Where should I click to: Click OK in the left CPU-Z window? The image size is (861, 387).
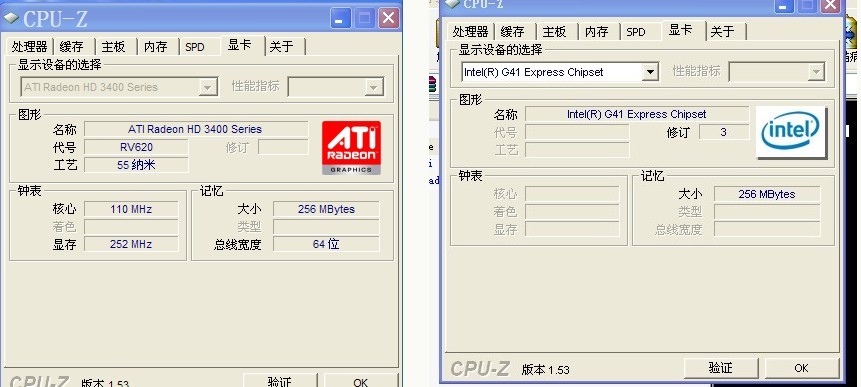(x=360, y=381)
